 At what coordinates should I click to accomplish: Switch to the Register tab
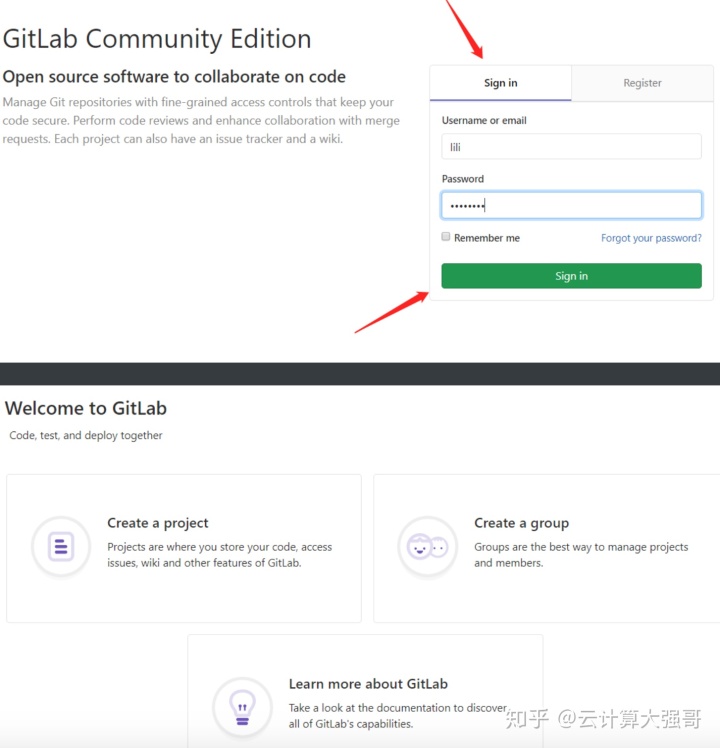(642, 83)
